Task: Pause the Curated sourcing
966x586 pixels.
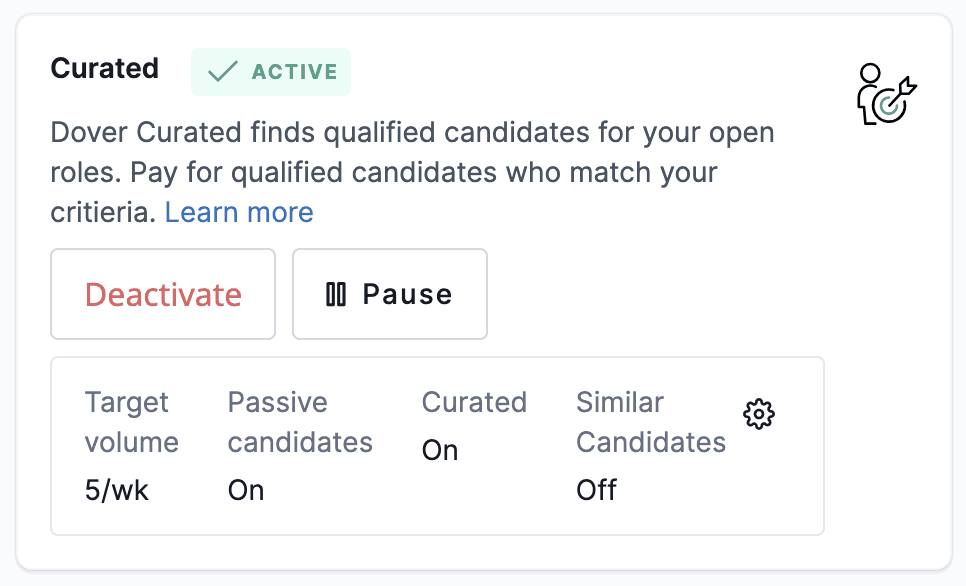Action: click(390, 294)
